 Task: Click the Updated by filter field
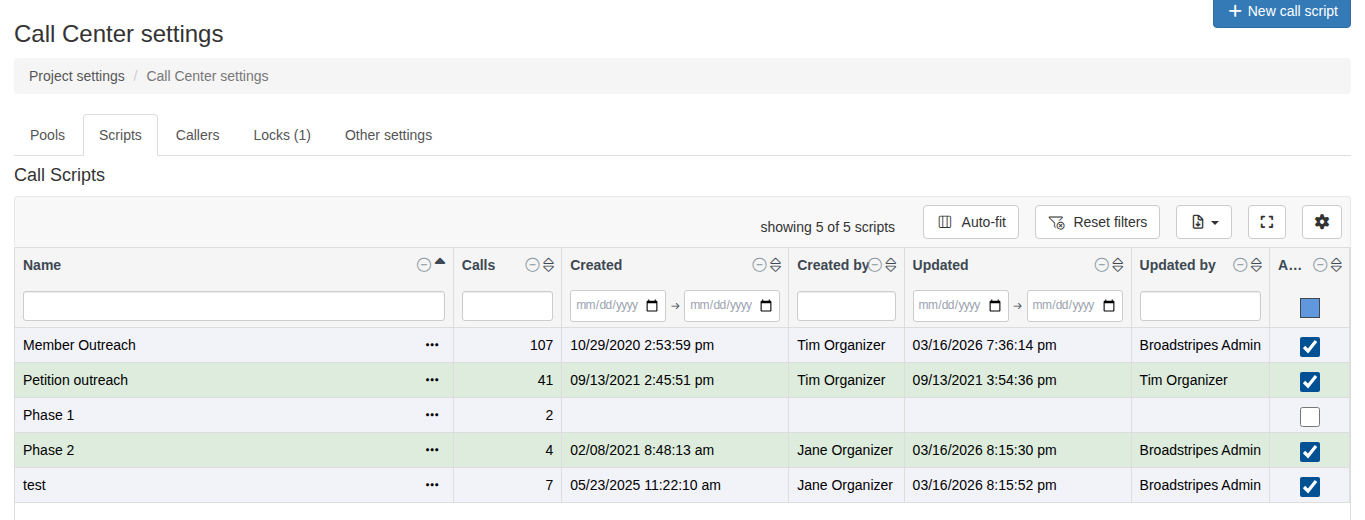tap(1200, 306)
